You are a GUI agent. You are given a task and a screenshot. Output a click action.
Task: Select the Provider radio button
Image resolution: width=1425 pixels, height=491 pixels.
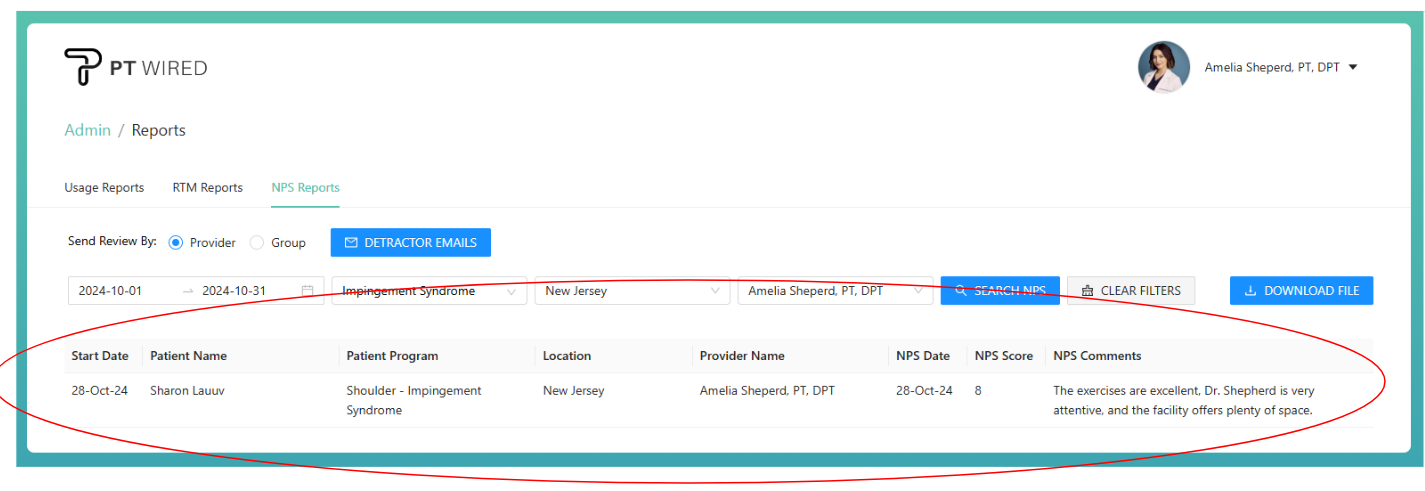point(176,242)
